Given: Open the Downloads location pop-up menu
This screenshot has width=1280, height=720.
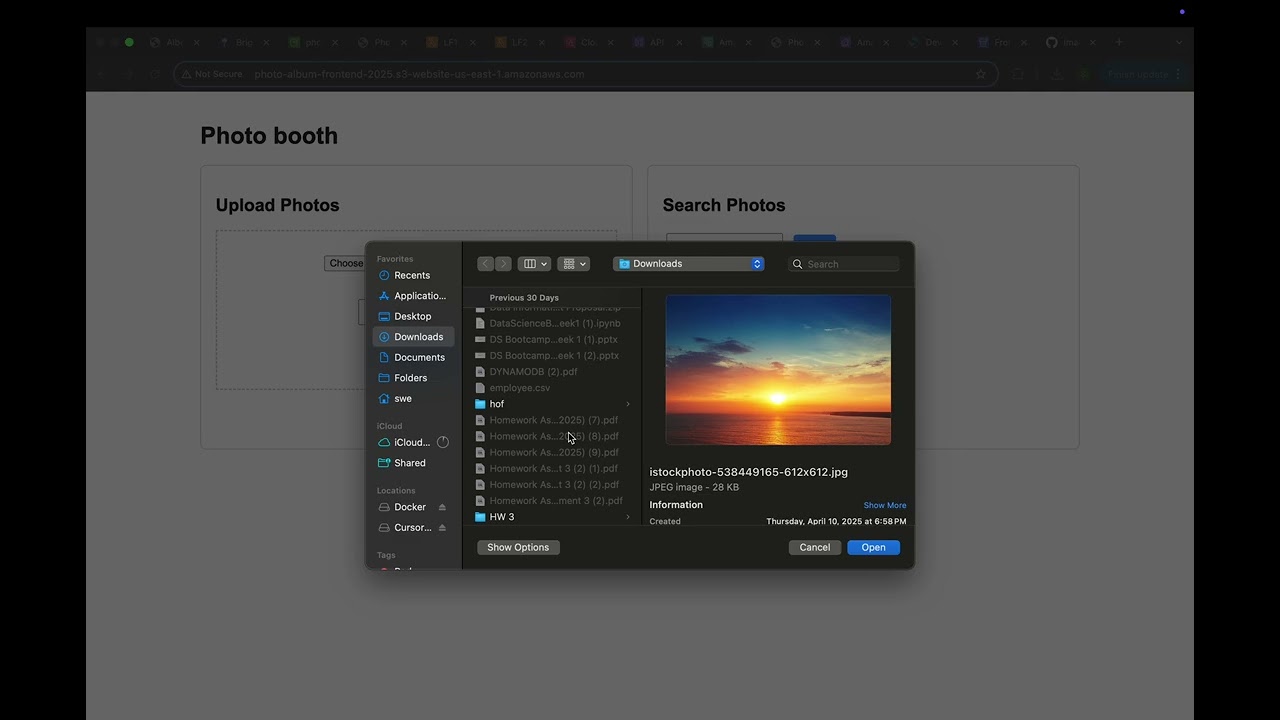Looking at the screenshot, I should [689, 264].
